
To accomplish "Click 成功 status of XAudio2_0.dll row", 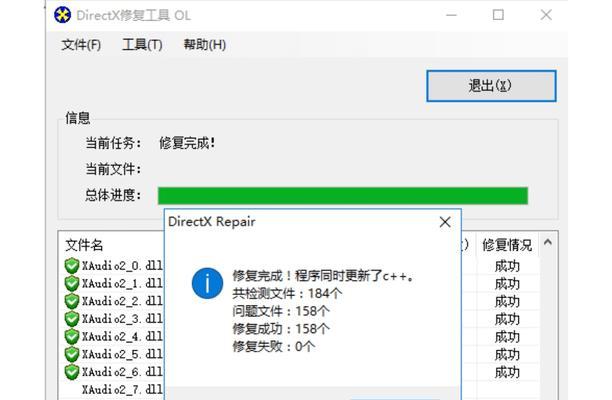I will 507,266.
